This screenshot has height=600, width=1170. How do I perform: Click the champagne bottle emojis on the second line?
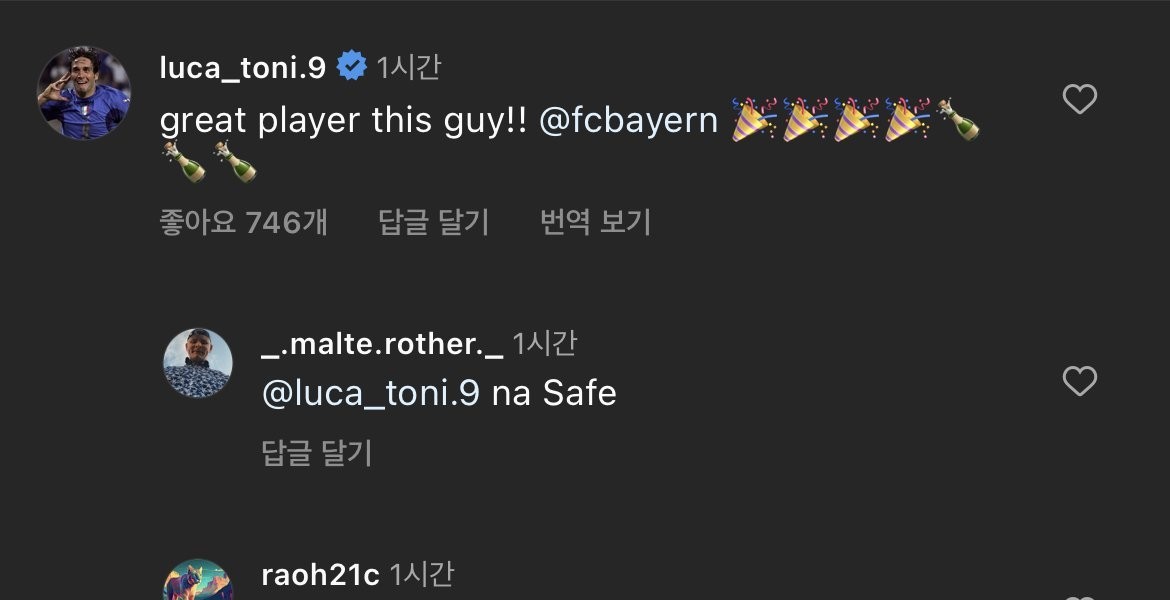pyautogui.click(x=208, y=163)
